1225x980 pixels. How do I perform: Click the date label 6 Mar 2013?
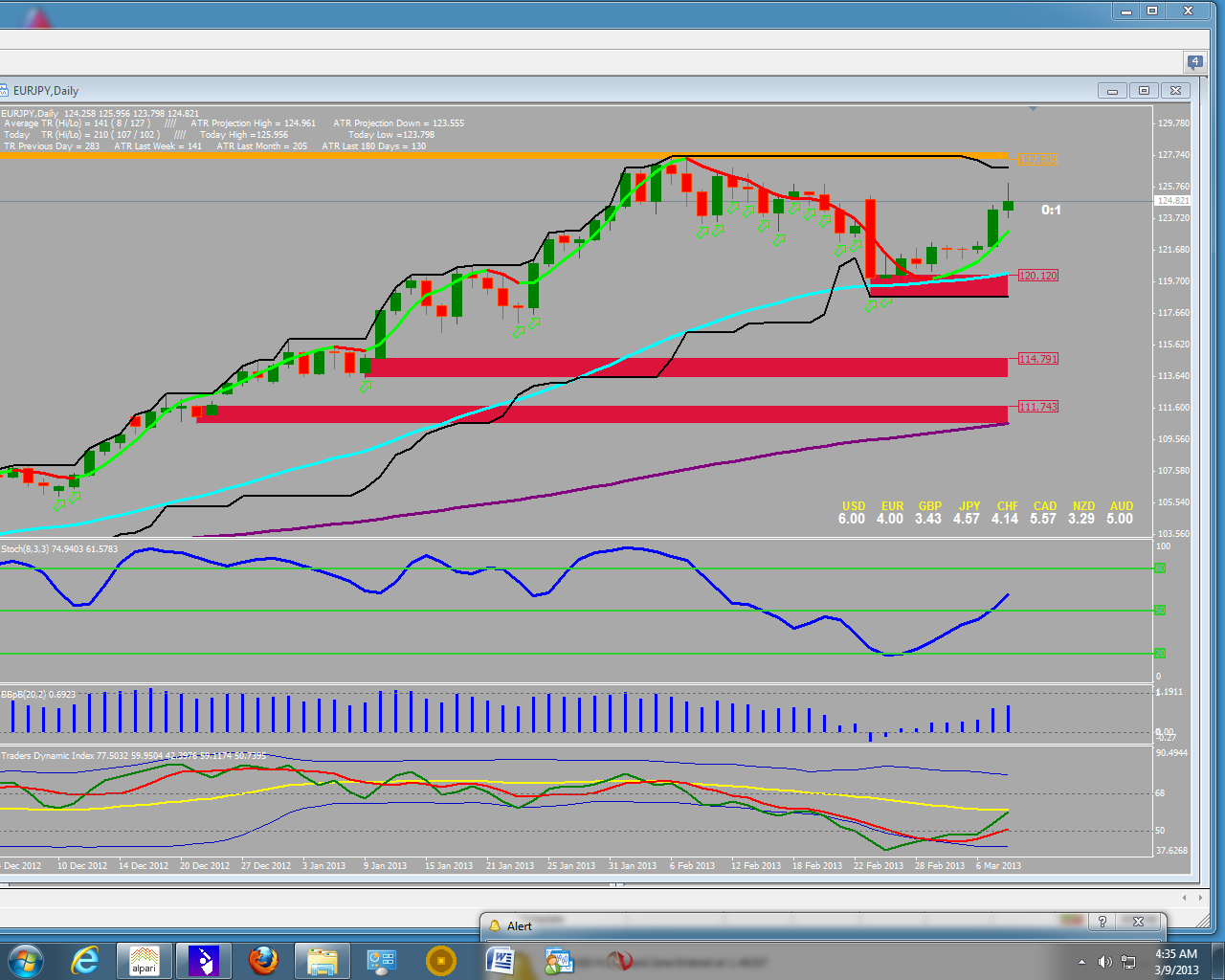[998, 865]
